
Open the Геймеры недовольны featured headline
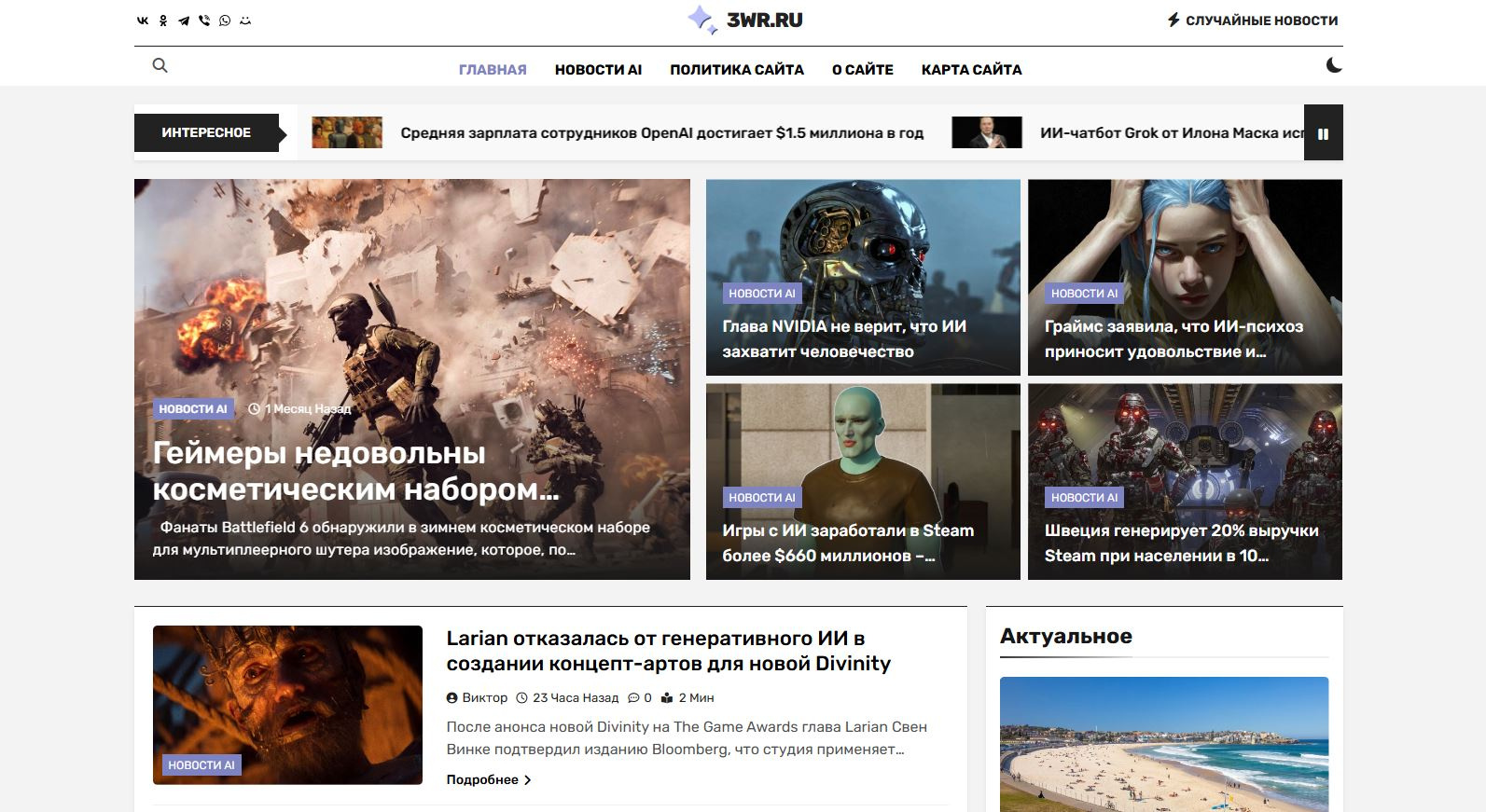tap(356, 471)
